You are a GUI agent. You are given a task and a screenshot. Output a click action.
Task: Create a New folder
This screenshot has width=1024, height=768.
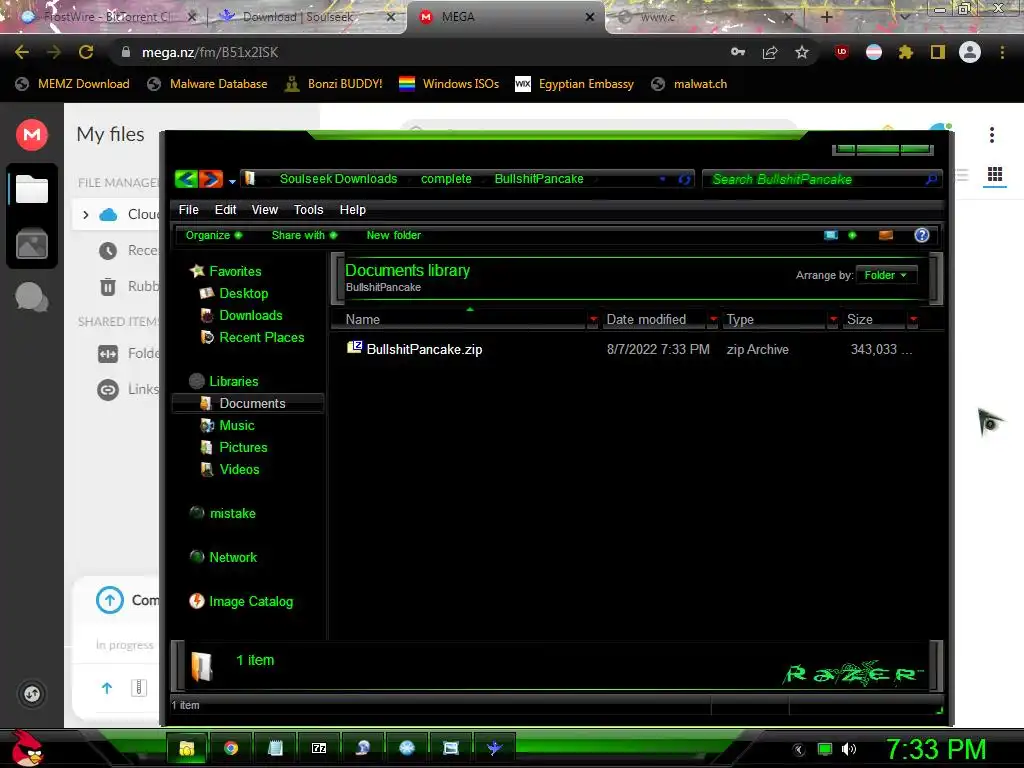[394, 235]
